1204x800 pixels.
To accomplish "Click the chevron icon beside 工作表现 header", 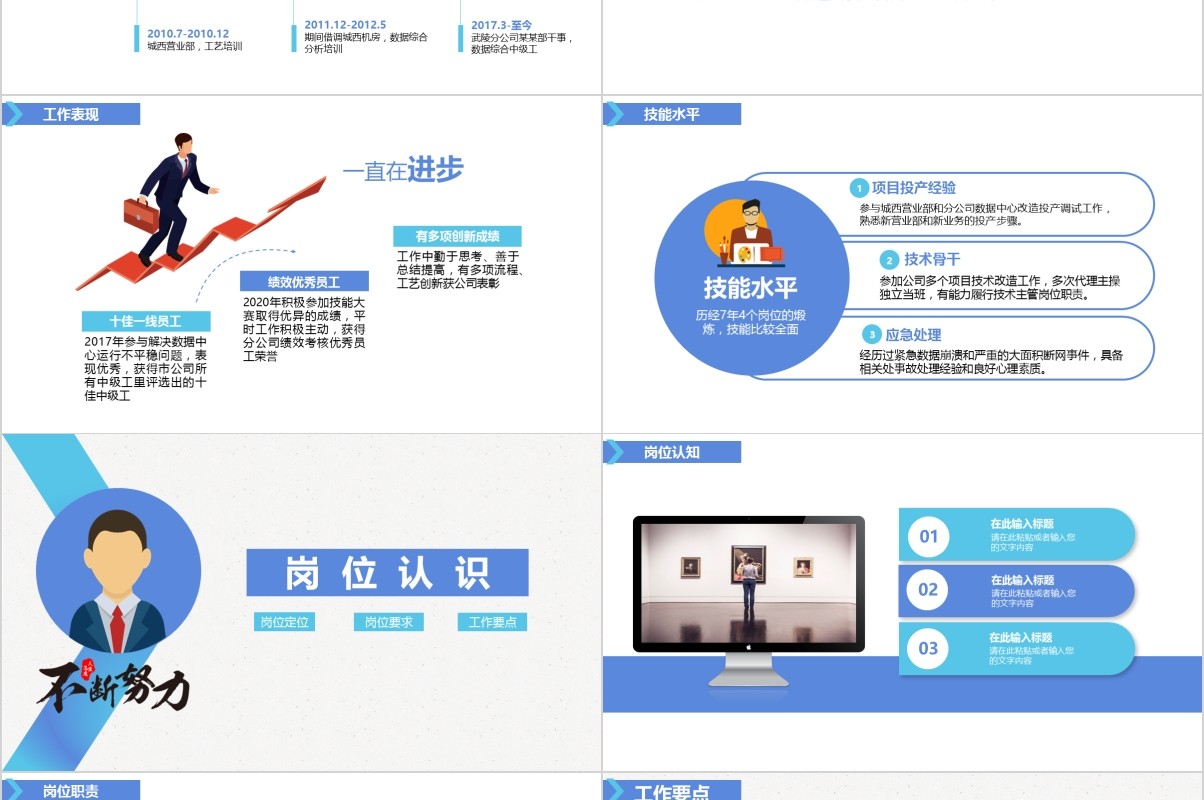I will pyautogui.click(x=12, y=114).
